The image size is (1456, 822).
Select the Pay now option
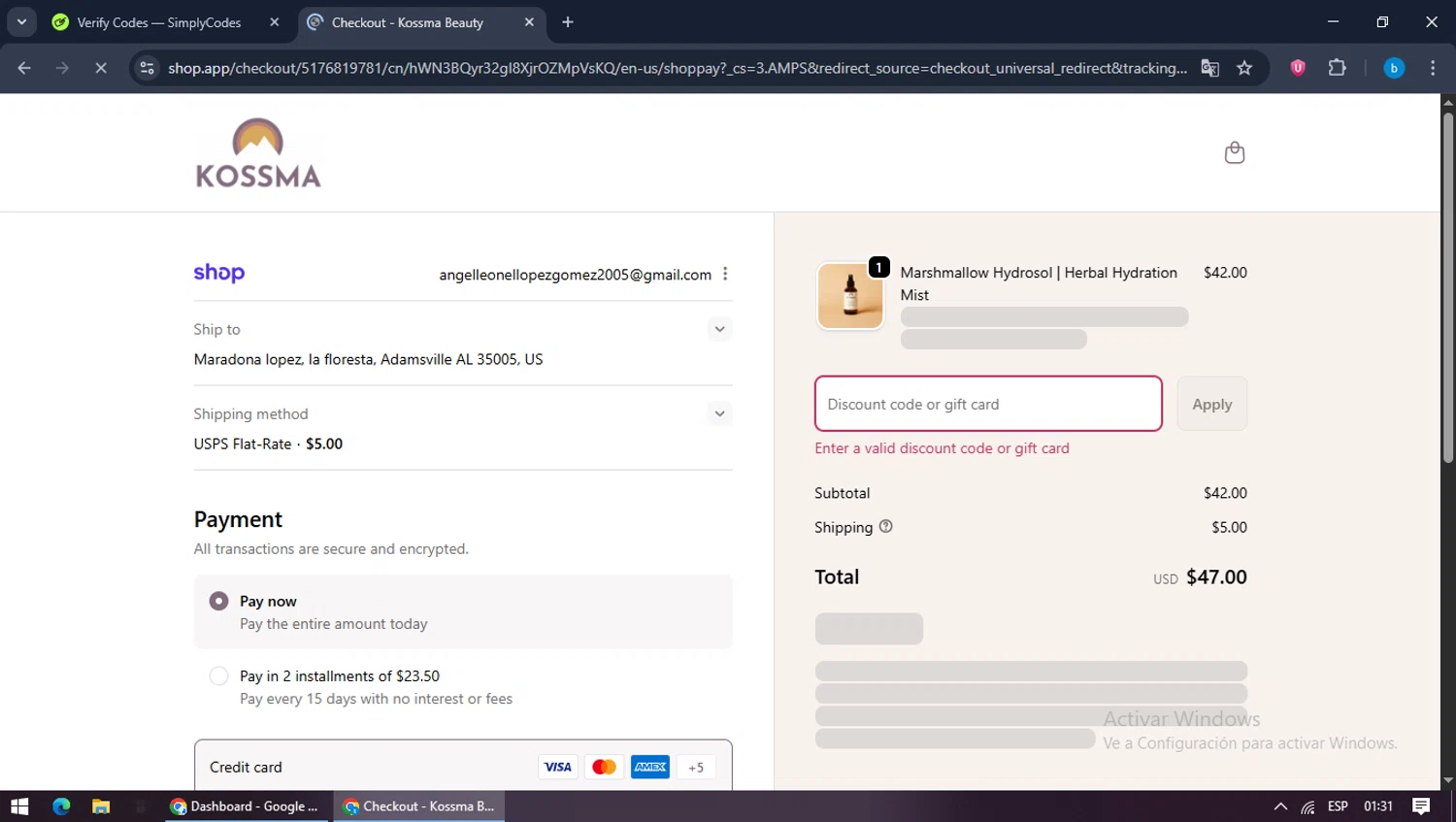(463, 612)
